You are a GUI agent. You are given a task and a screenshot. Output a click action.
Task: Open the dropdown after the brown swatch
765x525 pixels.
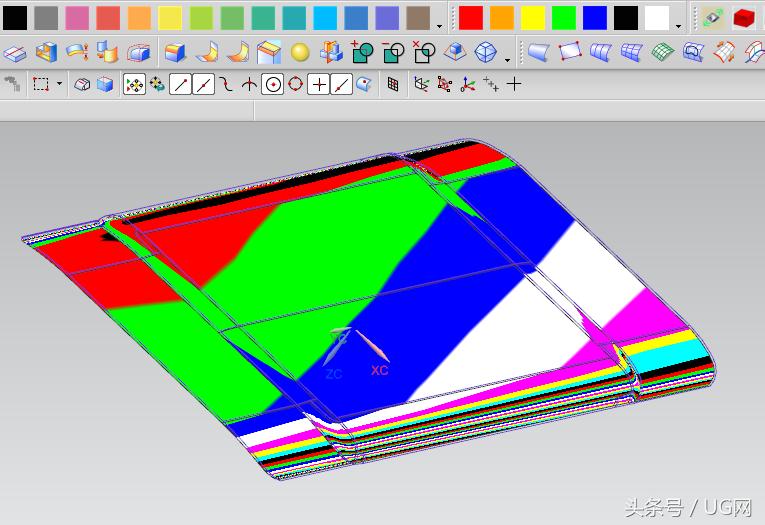tap(441, 25)
